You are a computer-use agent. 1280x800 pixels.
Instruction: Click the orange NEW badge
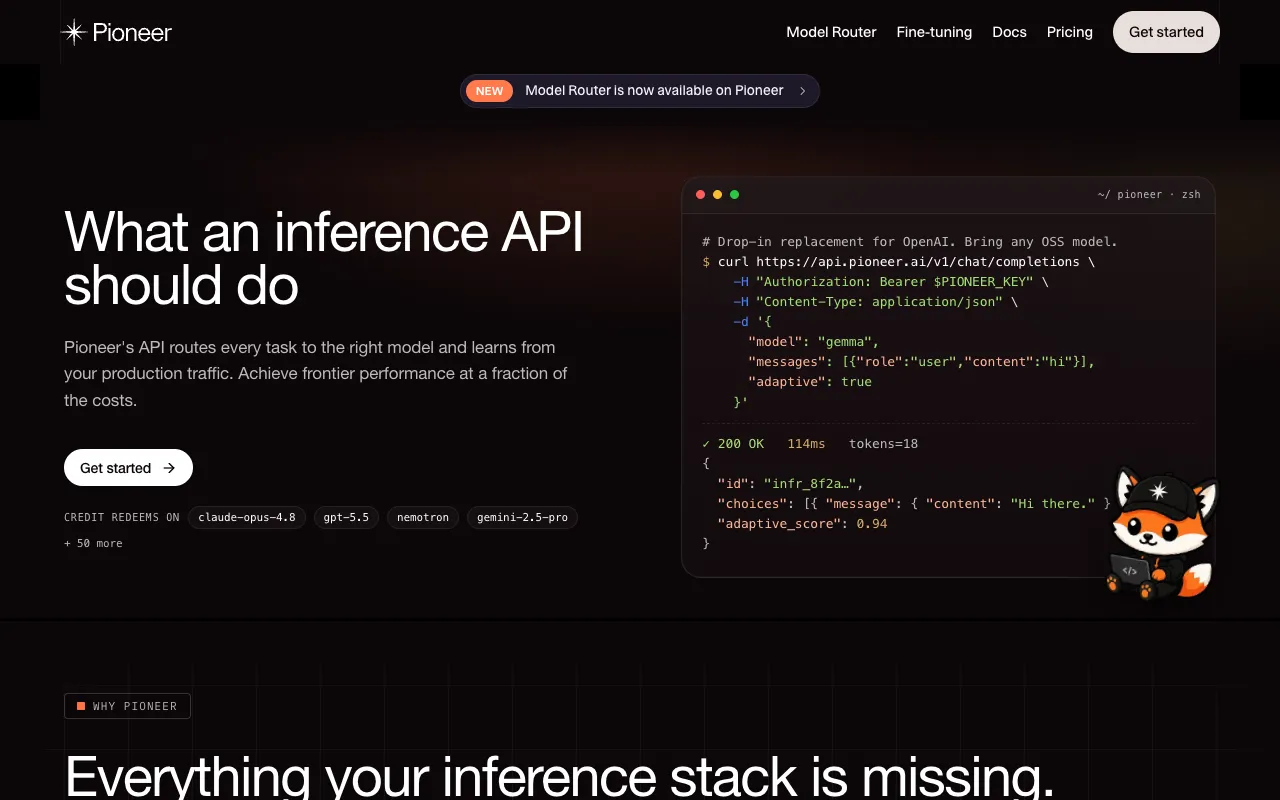[x=489, y=91]
